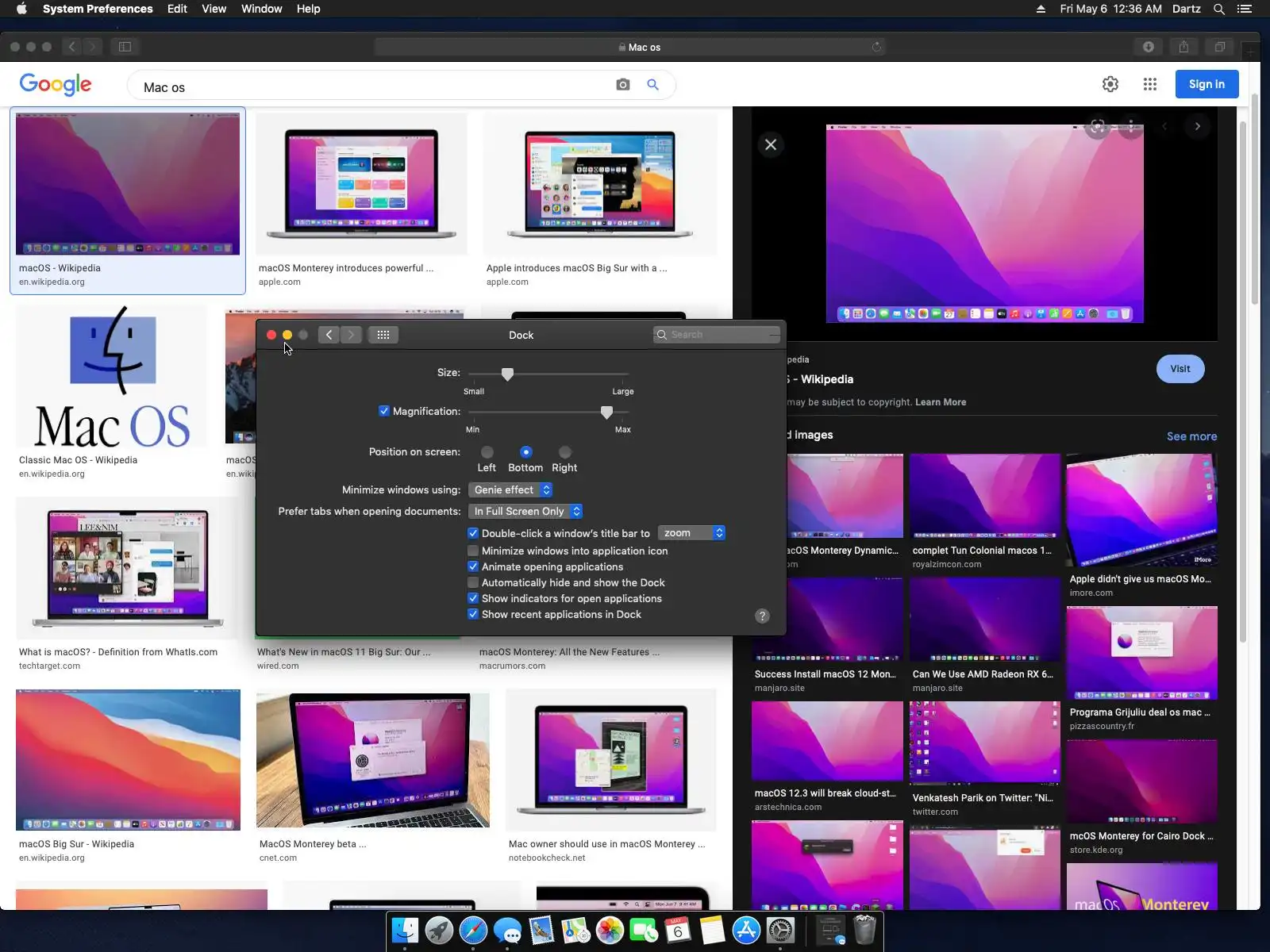
Task: Select Right dock position
Action: coord(565,452)
